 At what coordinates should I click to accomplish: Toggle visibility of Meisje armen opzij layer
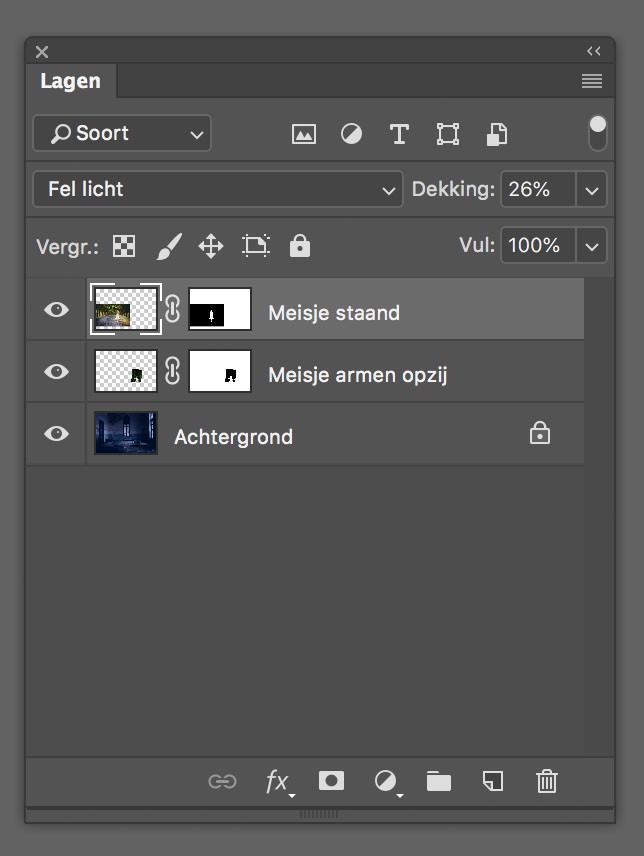click(57, 372)
